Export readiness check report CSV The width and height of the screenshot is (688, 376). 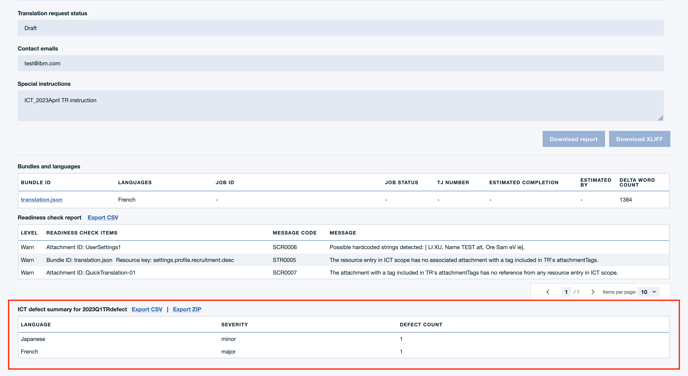pyautogui.click(x=103, y=218)
